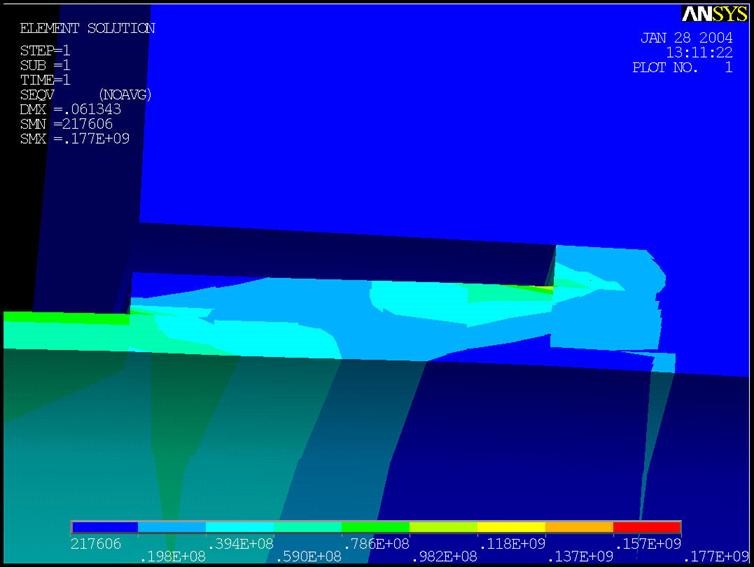Click legend value .394E+08

tap(240, 544)
